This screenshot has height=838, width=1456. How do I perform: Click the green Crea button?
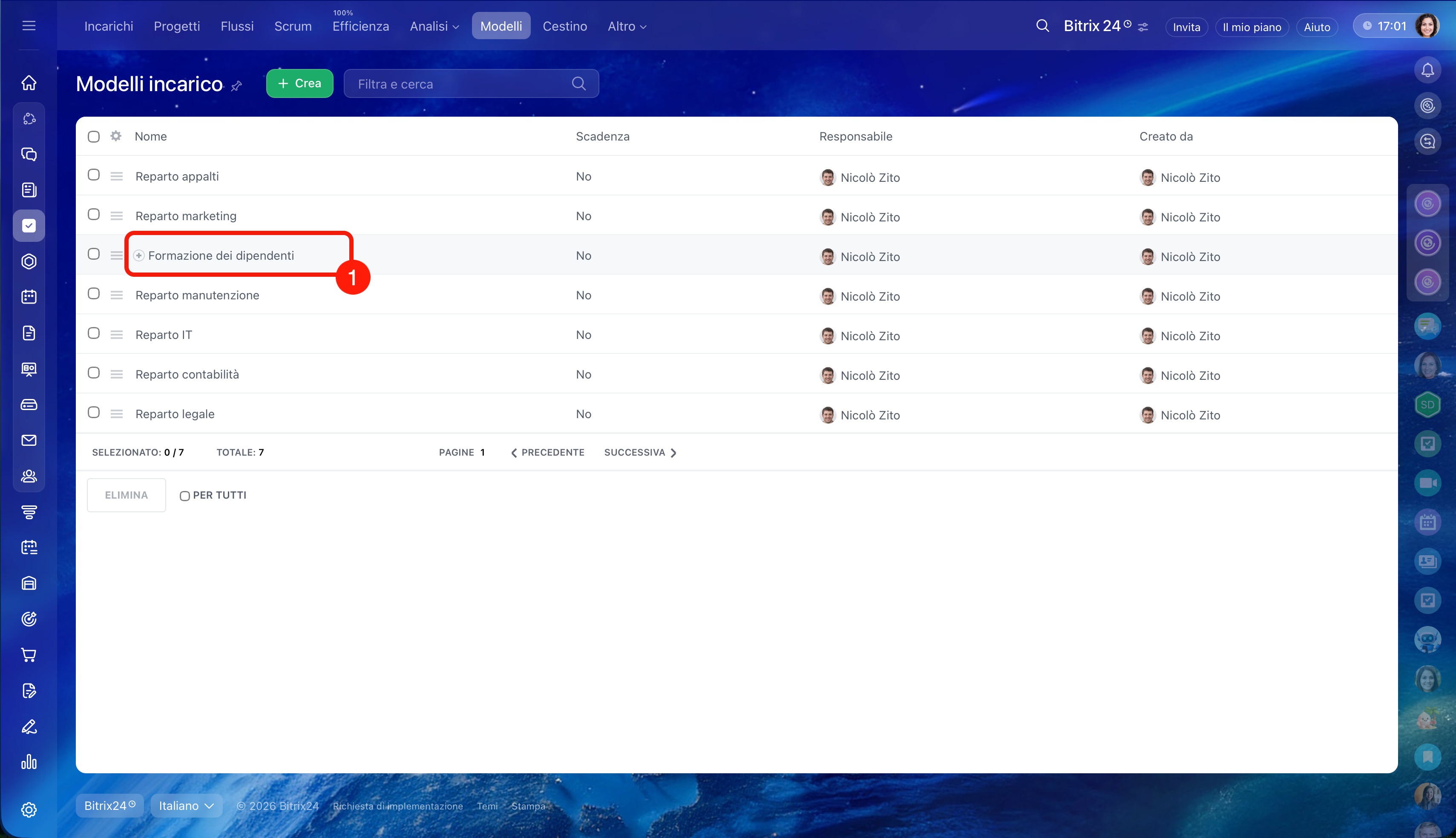pyautogui.click(x=299, y=83)
